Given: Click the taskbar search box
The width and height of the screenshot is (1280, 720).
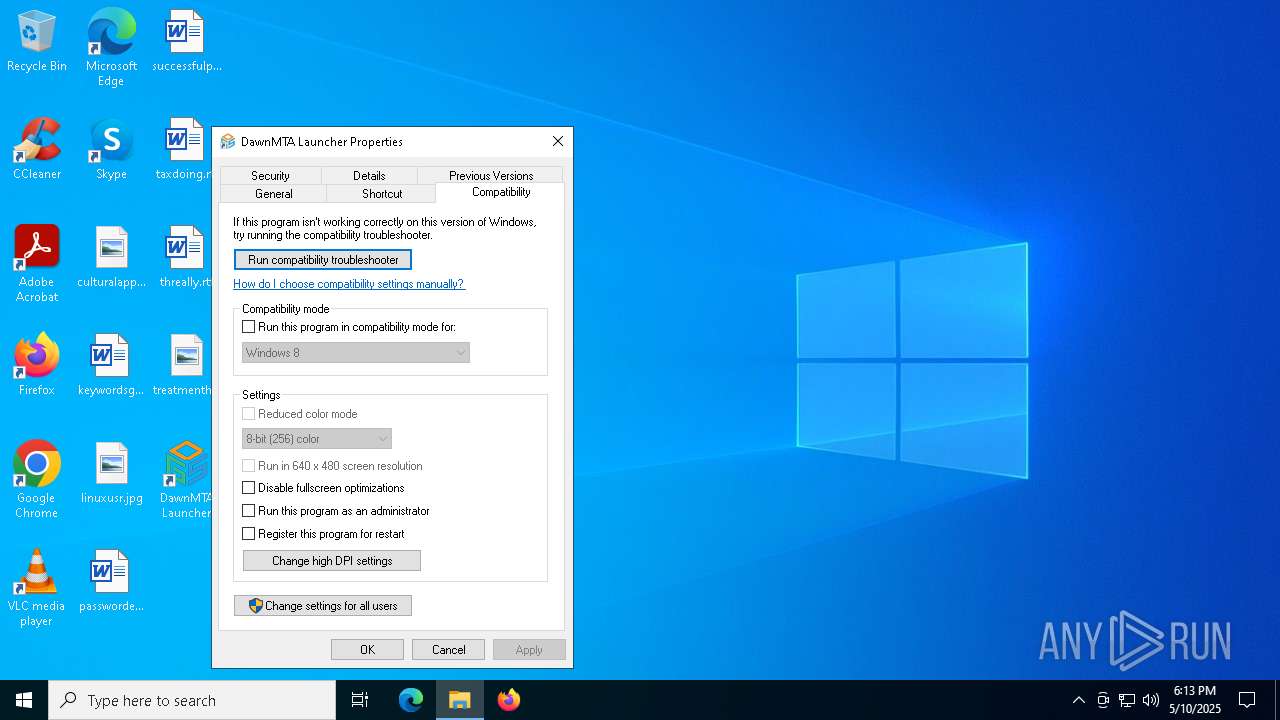Looking at the screenshot, I should [192, 700].
